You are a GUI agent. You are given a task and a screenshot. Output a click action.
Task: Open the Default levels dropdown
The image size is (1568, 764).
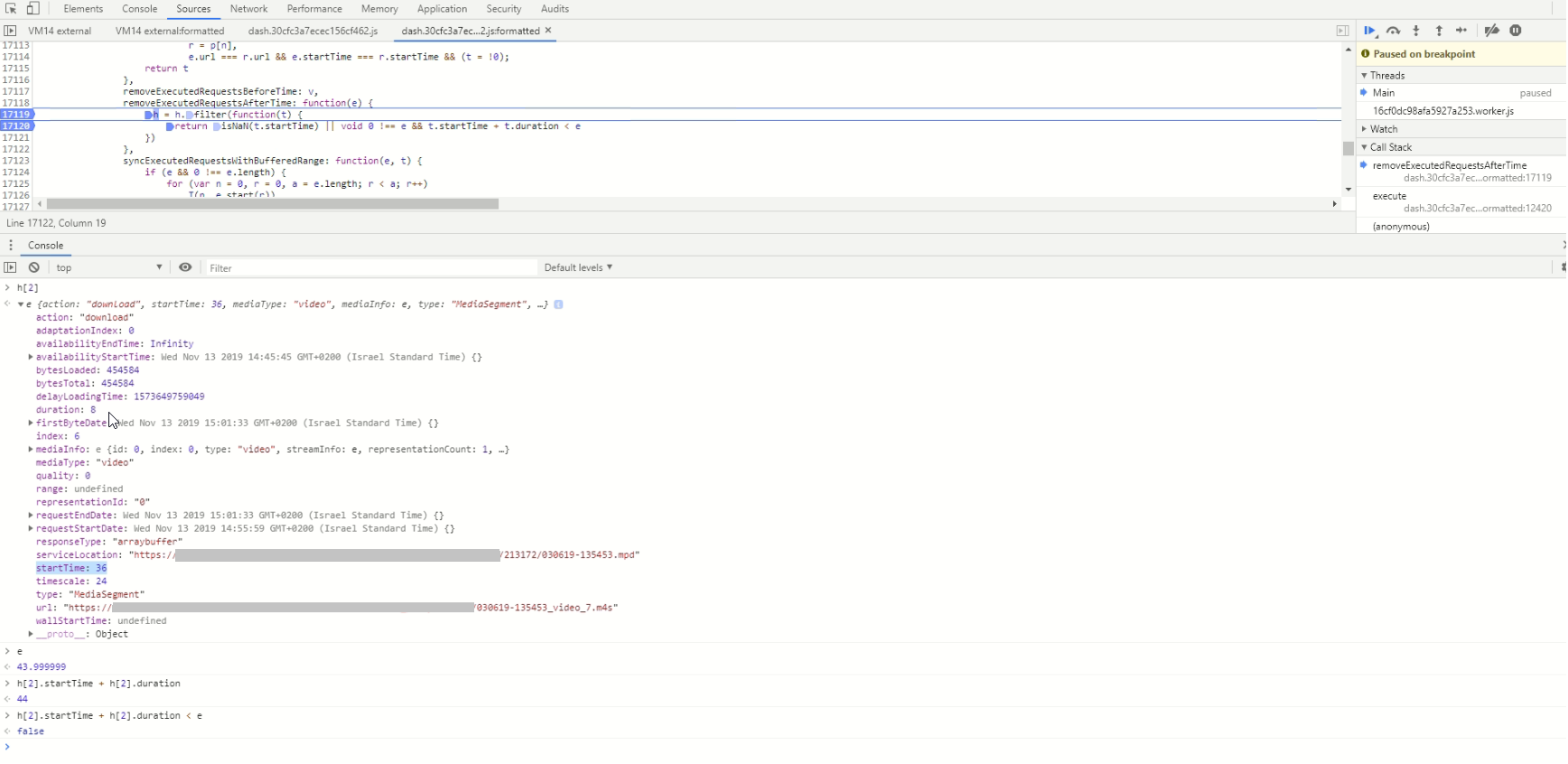click(578, 267)
